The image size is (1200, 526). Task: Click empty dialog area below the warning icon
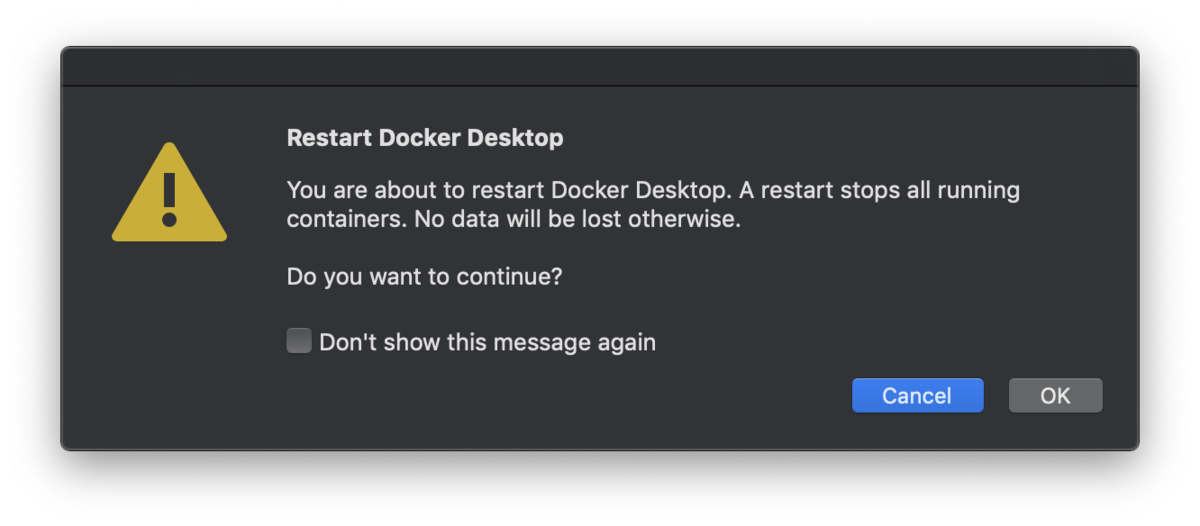169,340
